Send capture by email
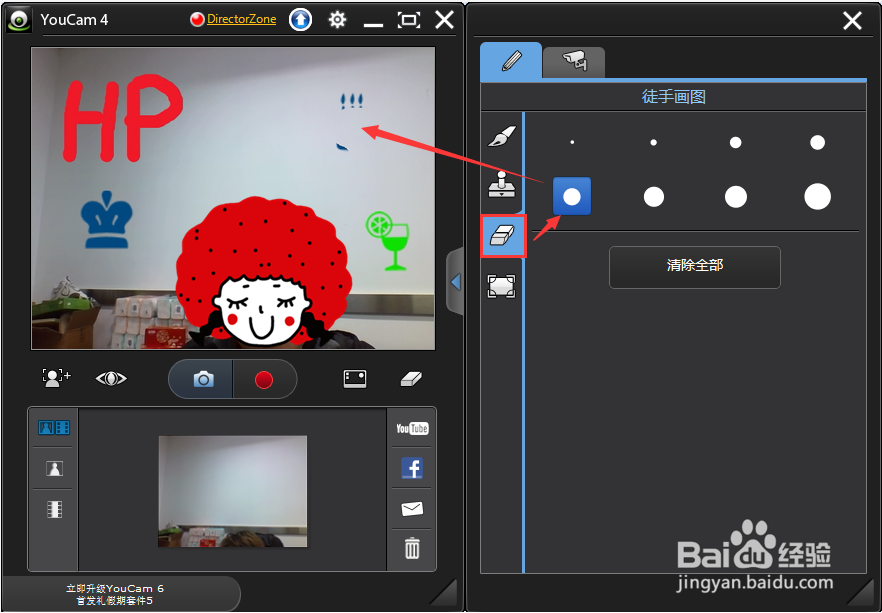Viewport: 882px width, 613px height. pos(412,509)
